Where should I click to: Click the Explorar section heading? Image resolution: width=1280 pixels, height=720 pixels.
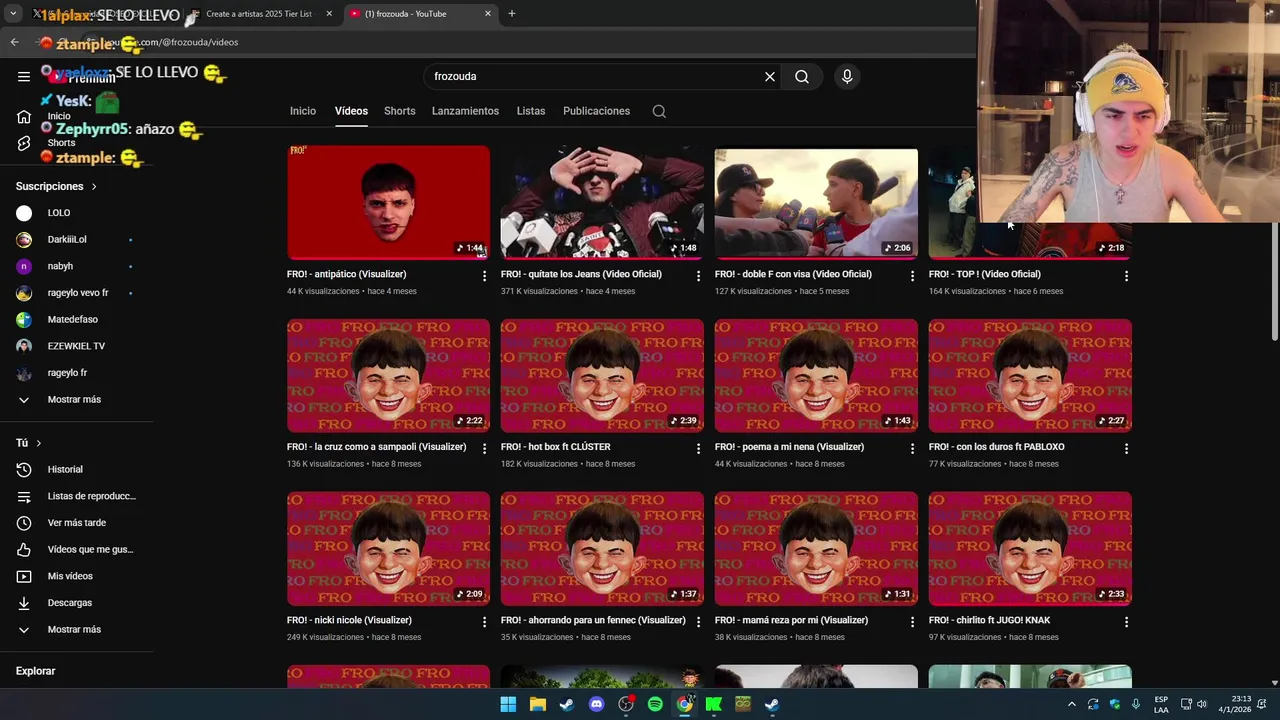tap(35, 671)
